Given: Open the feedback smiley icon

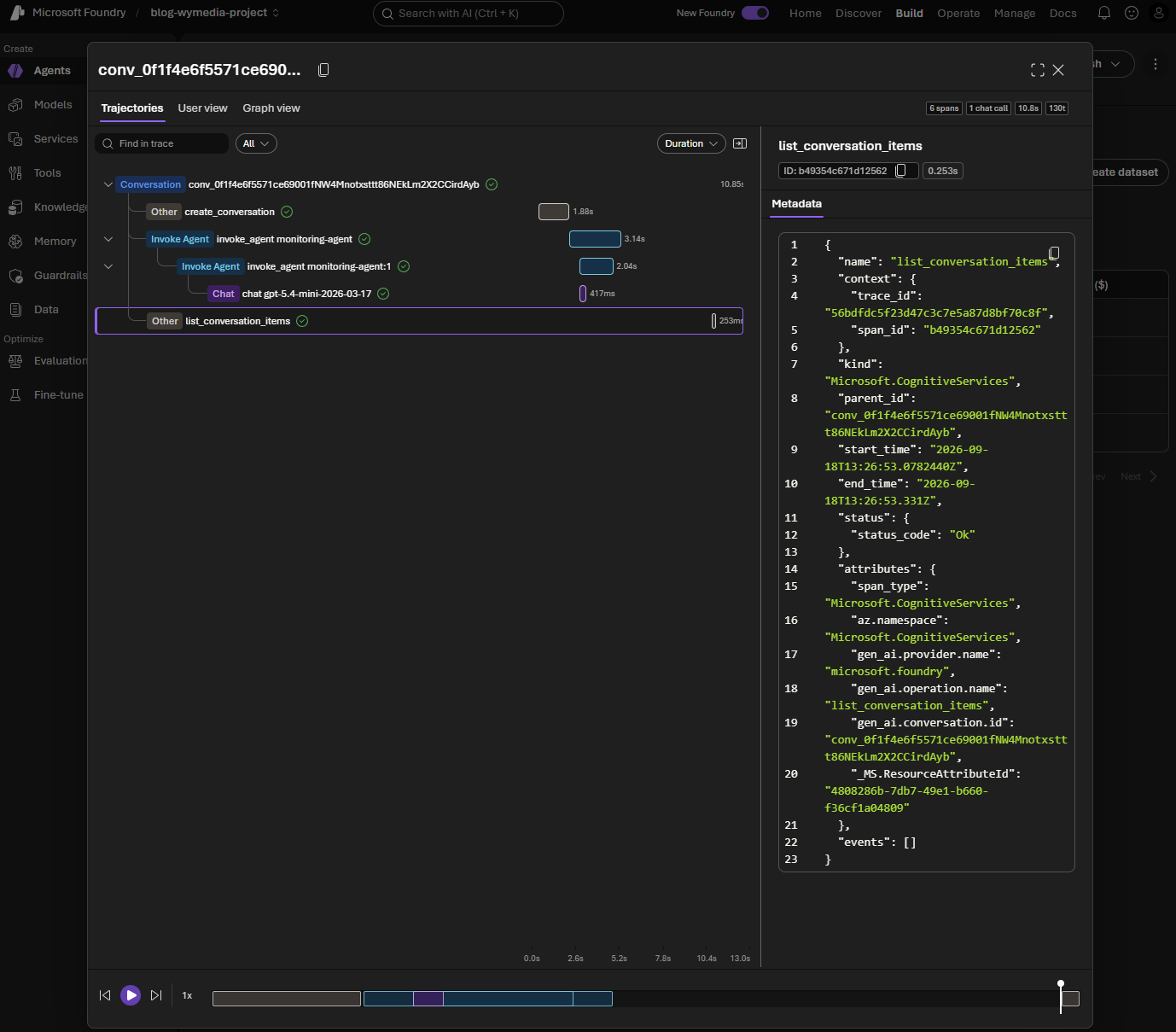Looking at the screenshot, I should click(x=1132, y=13).
